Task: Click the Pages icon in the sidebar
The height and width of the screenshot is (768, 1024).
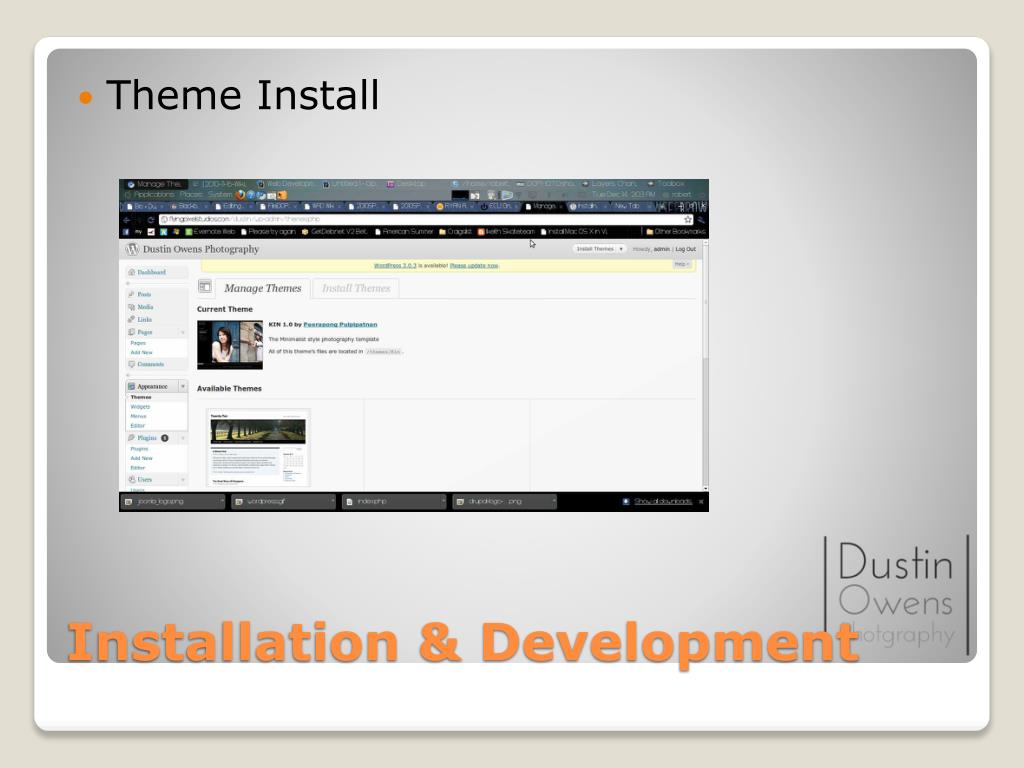Action: point(131,332)
